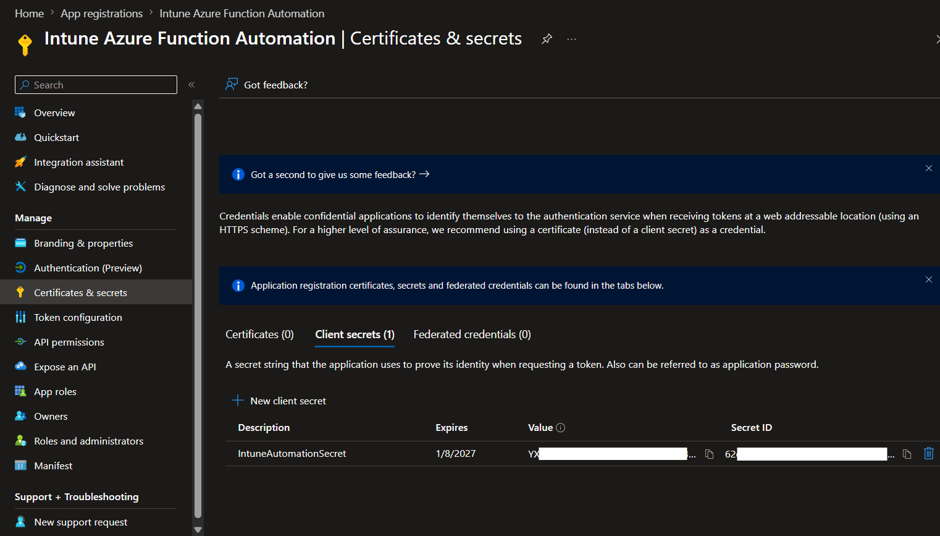Open App roles

tap(55, 392)
